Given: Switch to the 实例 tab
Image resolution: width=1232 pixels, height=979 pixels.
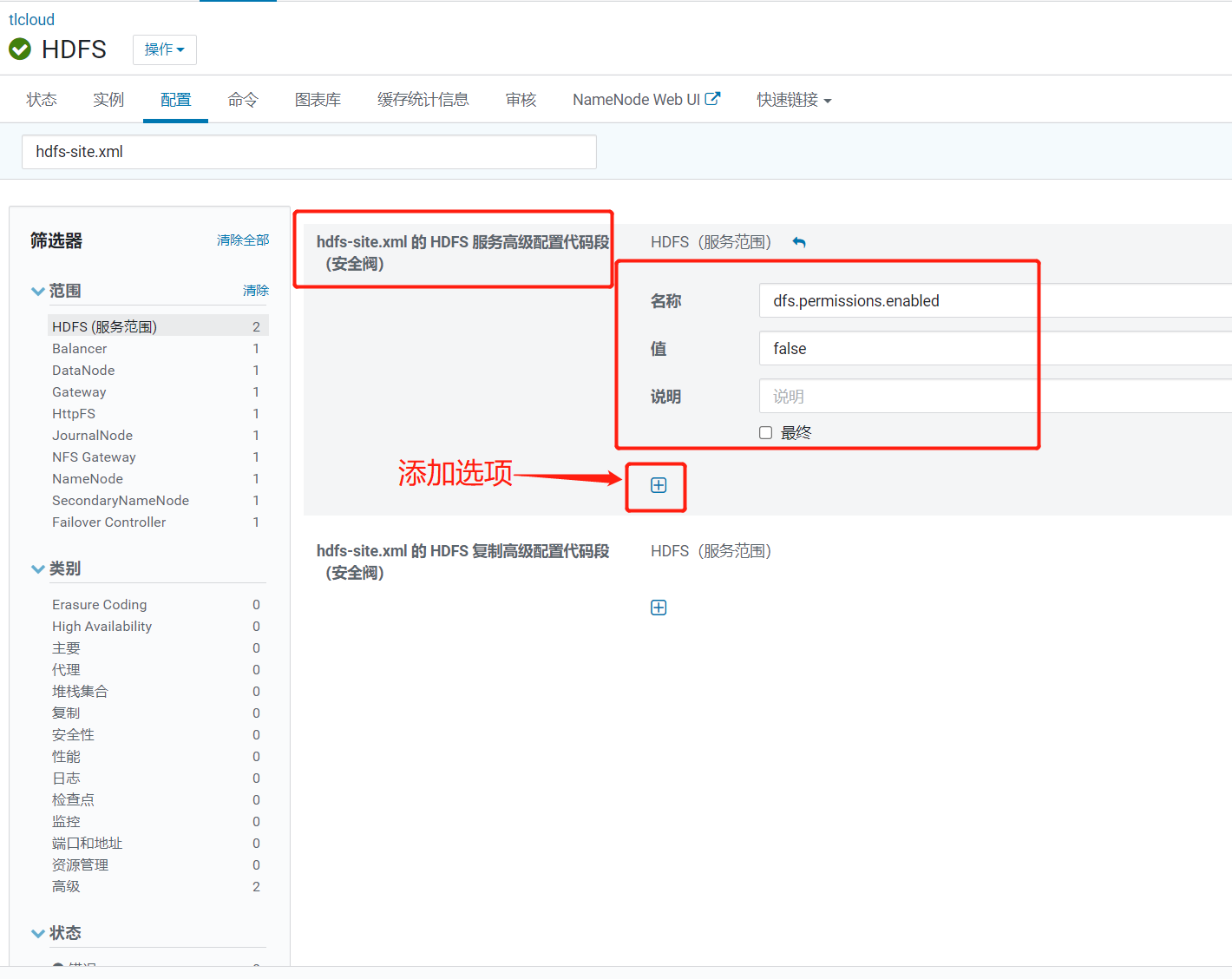Looking at the screenshot, I should pyautogui.click(x=108, y=99).
